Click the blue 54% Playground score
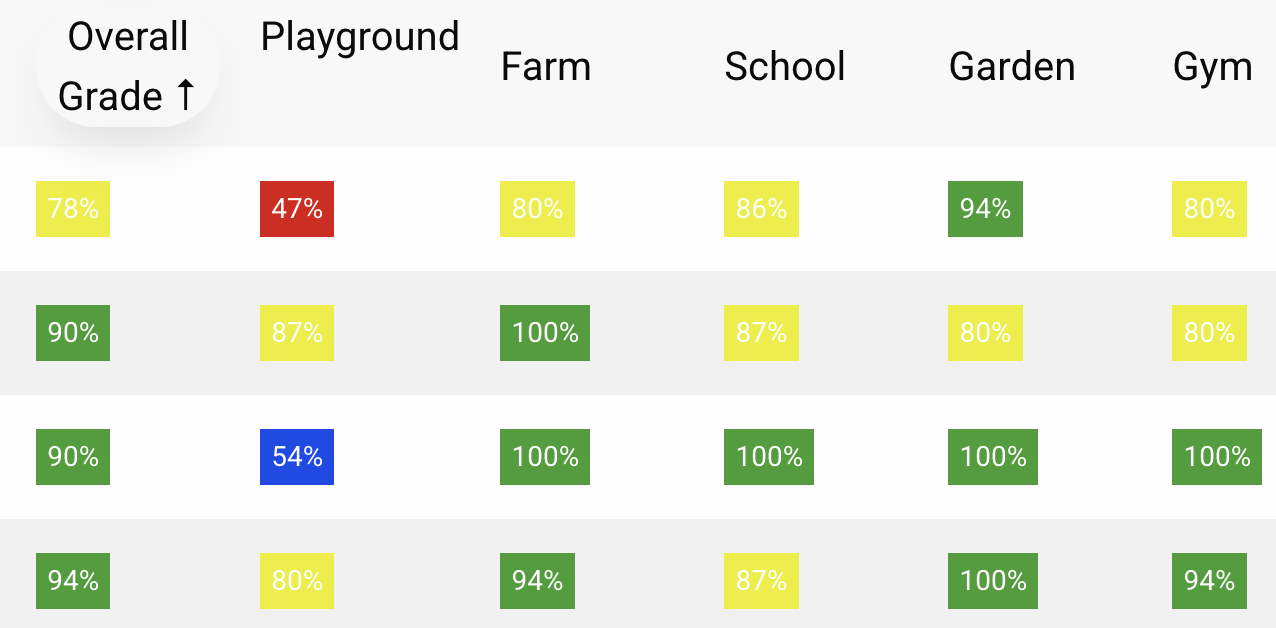 [x=297, y=457]
